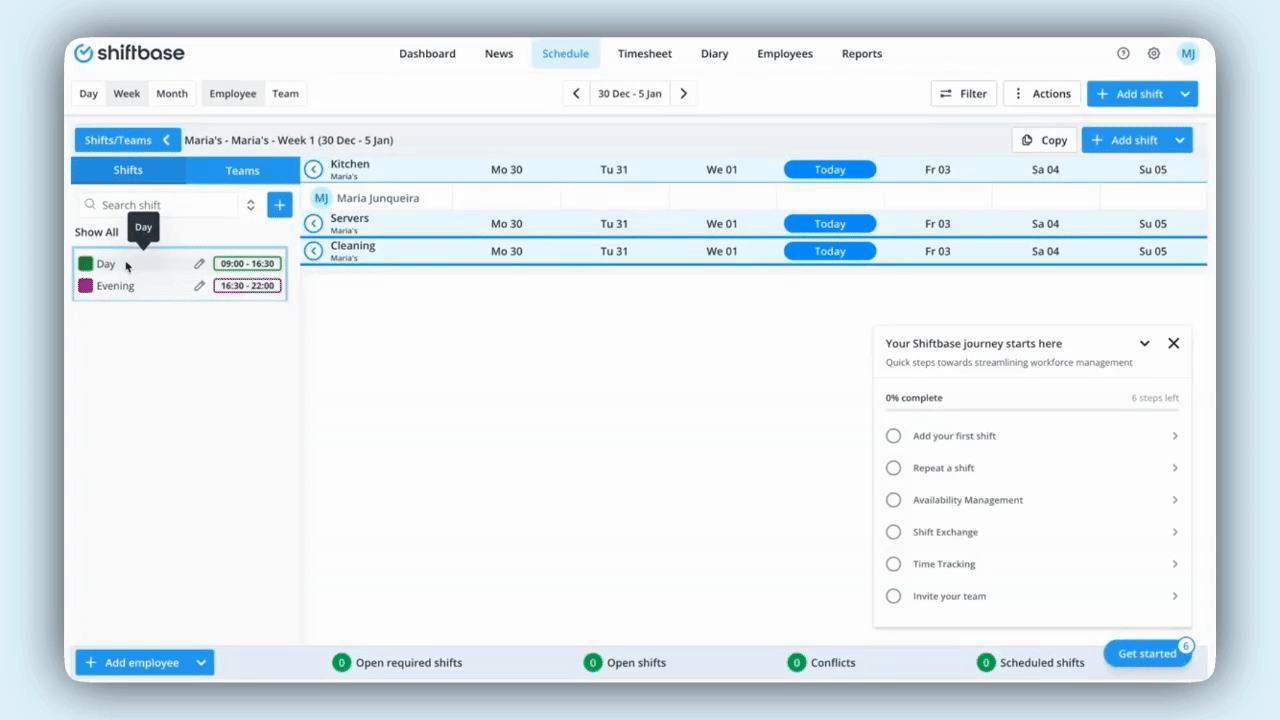Screen dimensions: 1280x720
Task: Expand 'Time Tracking' step
Action: coord(1175,564)
